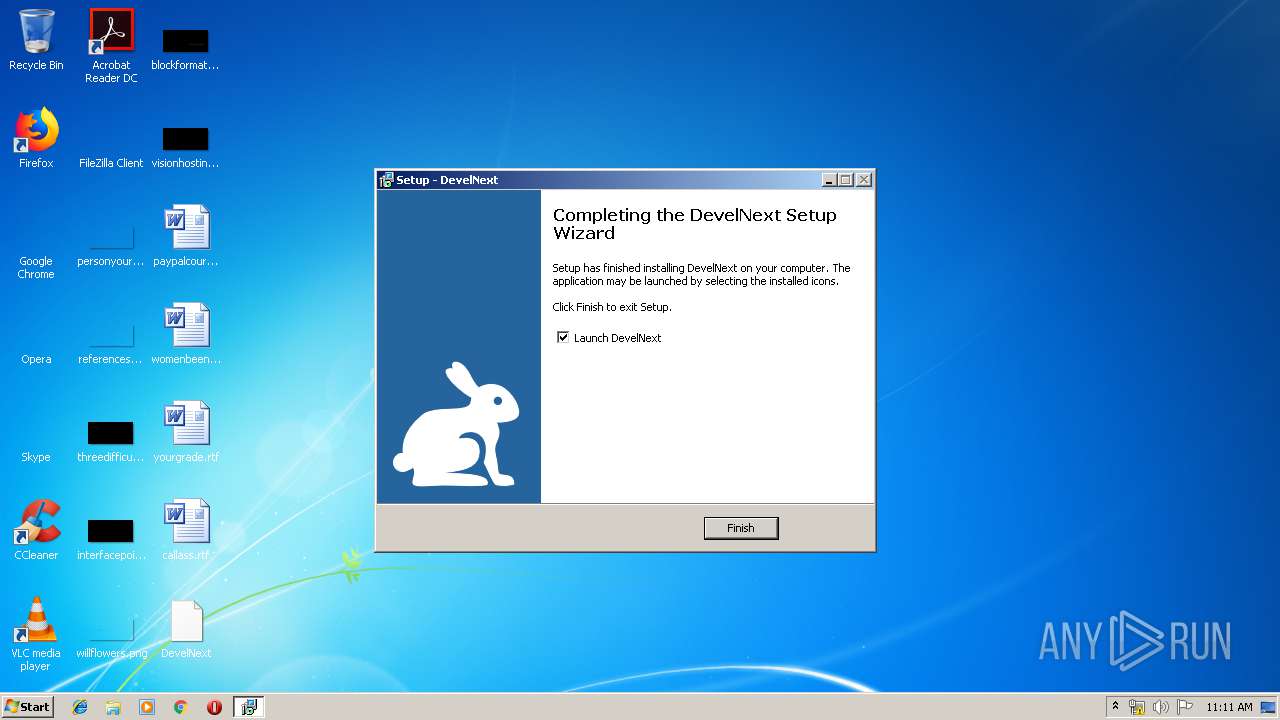1280x720 pixels.
Task: Select the FileZilla Client desktop label
Action: point(111,164)
